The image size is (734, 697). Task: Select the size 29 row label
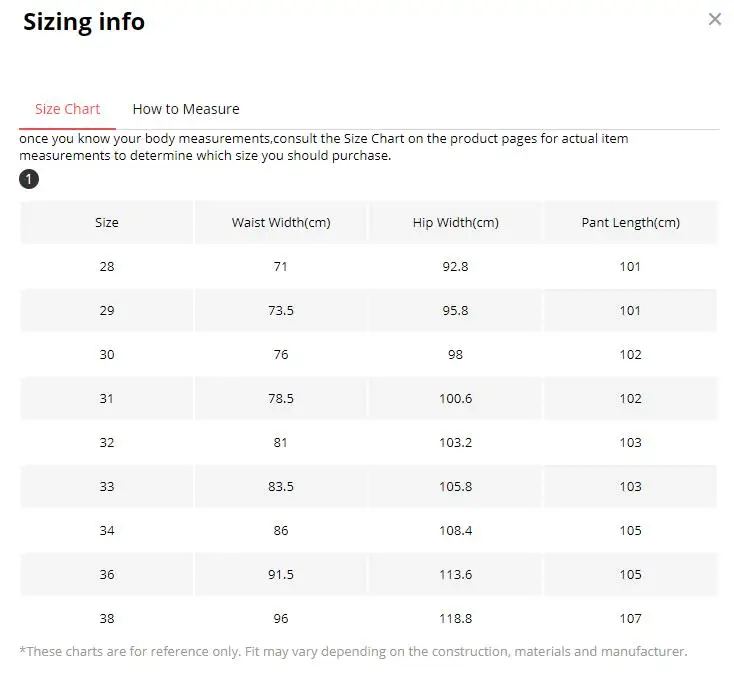pyautogui.click(x=107, y=310)
